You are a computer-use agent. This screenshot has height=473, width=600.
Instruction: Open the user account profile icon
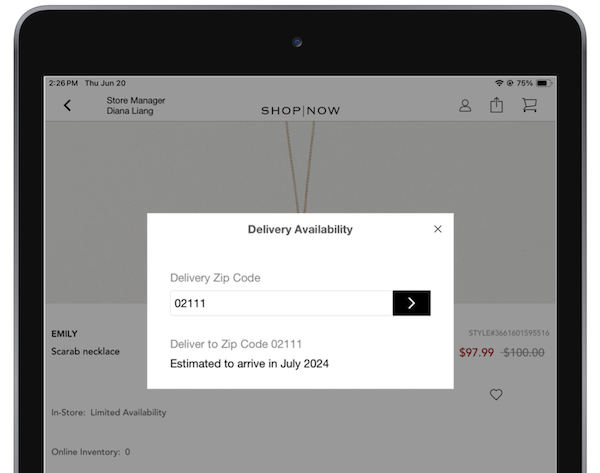tap(465, 105)
